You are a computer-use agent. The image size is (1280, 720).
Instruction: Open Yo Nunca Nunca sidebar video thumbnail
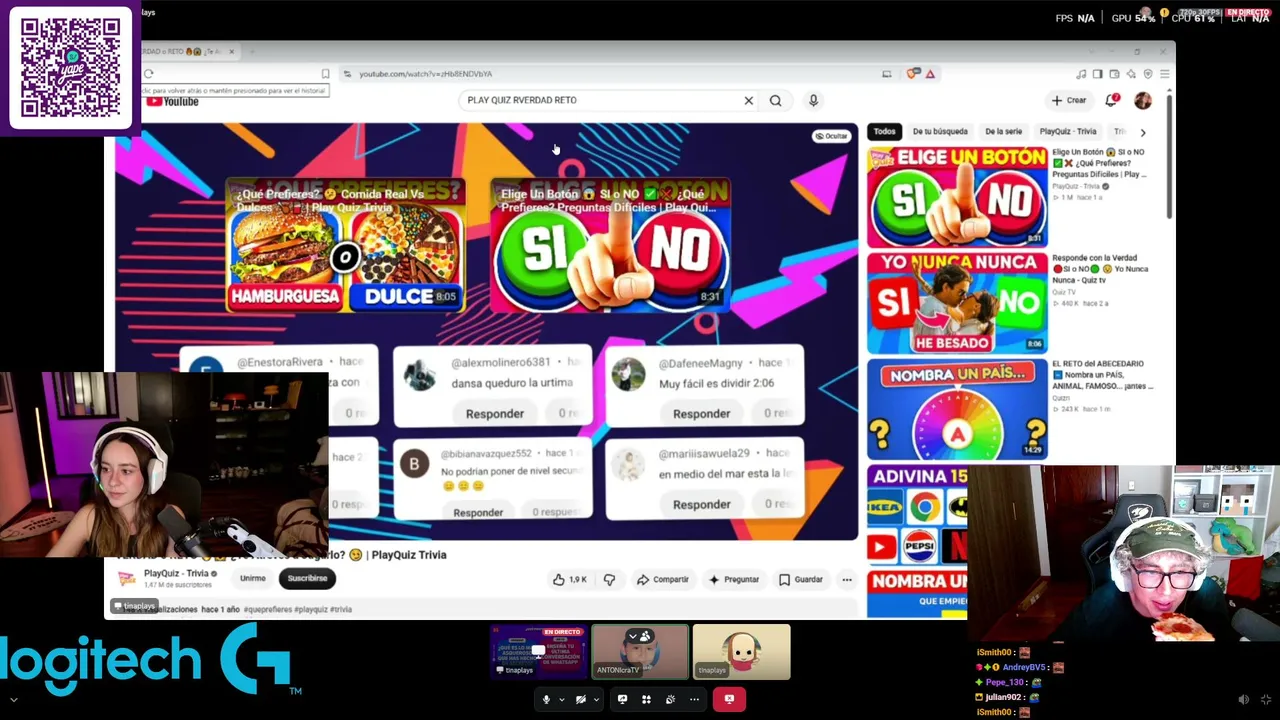coord(957,303)
